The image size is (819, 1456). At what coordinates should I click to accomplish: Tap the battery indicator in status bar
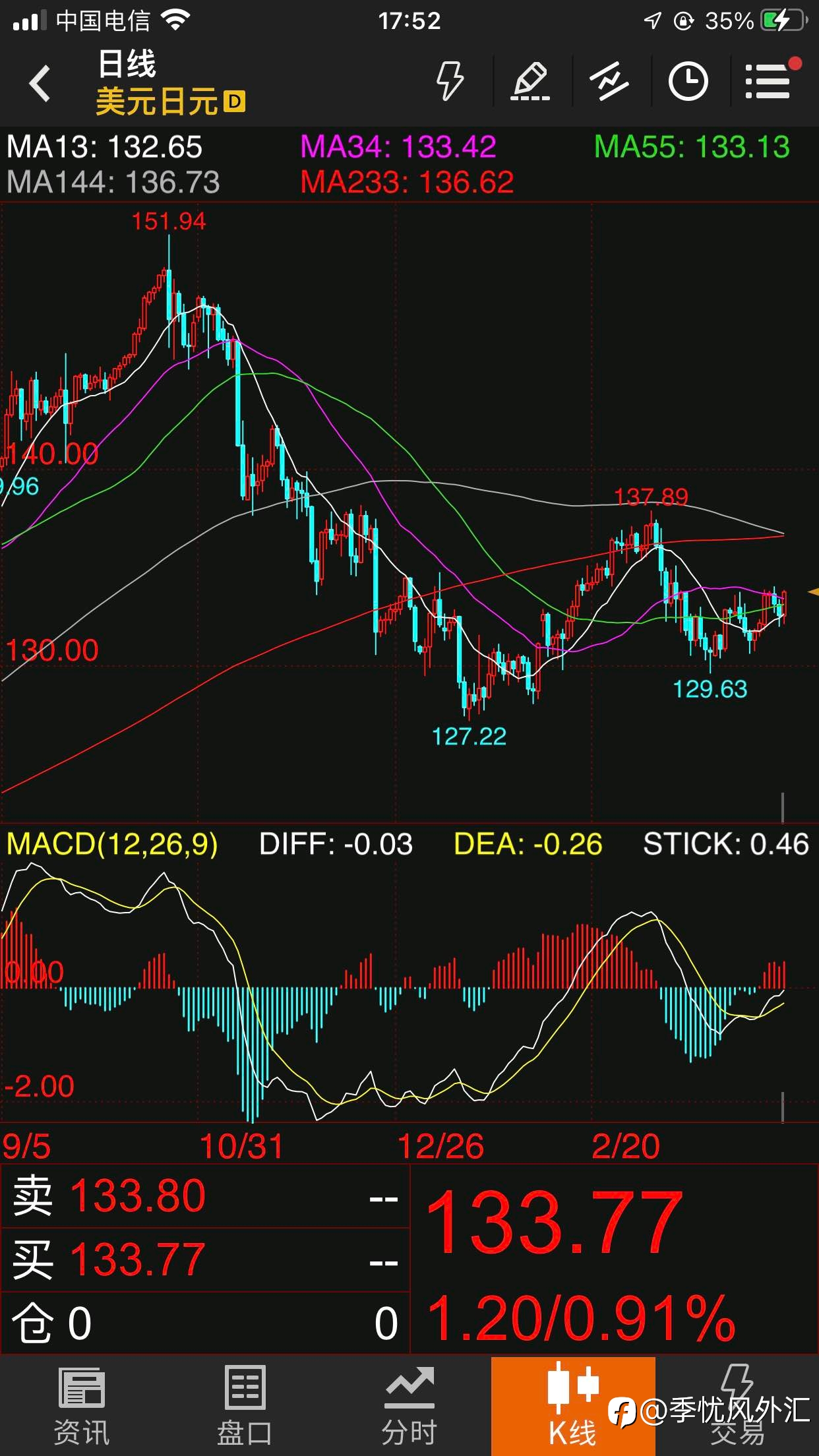click(783, 20)
